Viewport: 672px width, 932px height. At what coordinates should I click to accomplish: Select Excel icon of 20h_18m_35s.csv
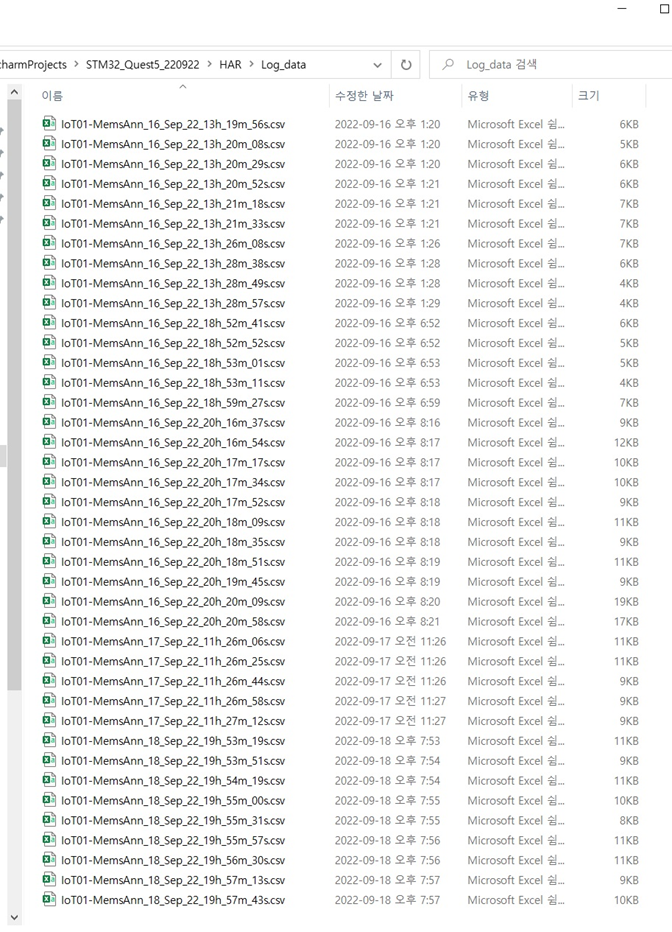coord(49,541)
